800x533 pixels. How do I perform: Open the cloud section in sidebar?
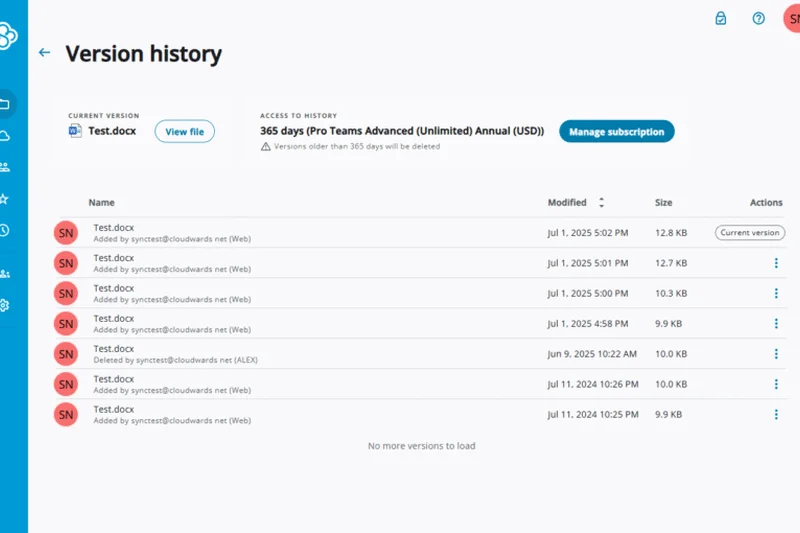5,136
